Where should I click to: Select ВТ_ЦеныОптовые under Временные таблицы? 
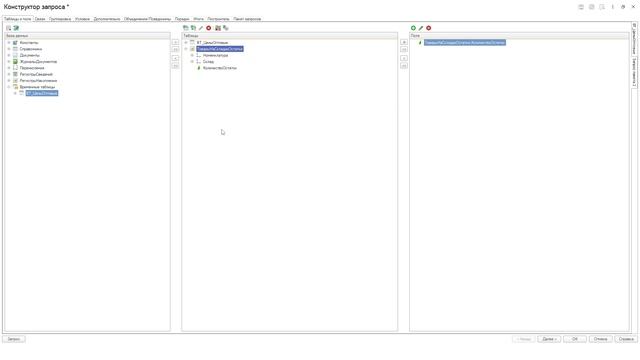pyautogui.click(x=42, y=93)
